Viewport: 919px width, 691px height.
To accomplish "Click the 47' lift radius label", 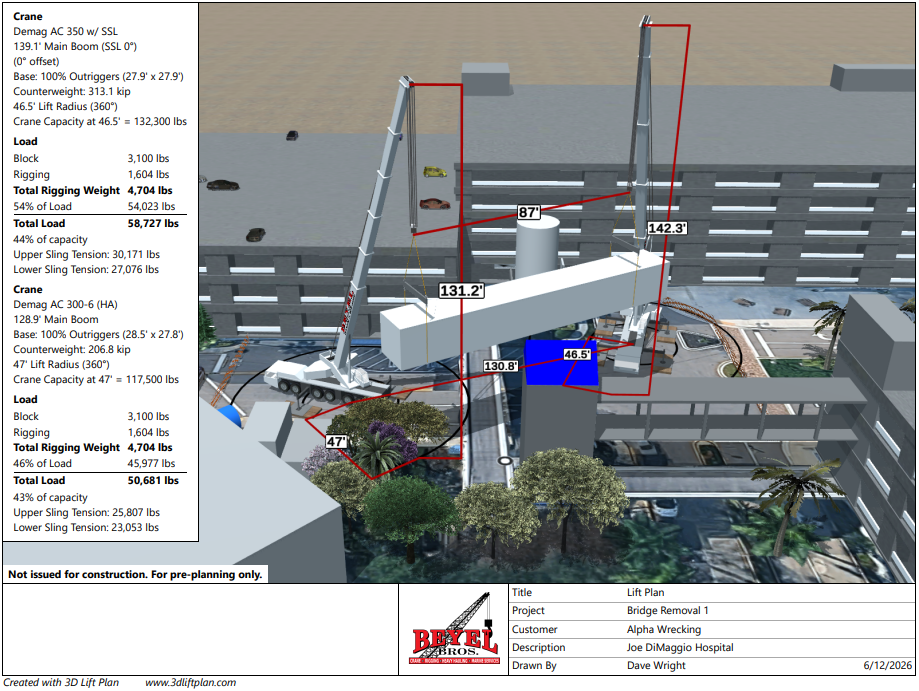I will [x=336, y=441].
